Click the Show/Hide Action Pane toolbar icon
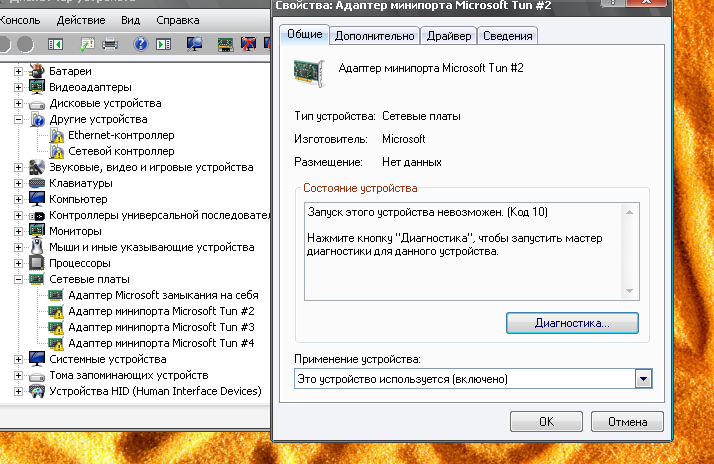 (x=163, y=44)
